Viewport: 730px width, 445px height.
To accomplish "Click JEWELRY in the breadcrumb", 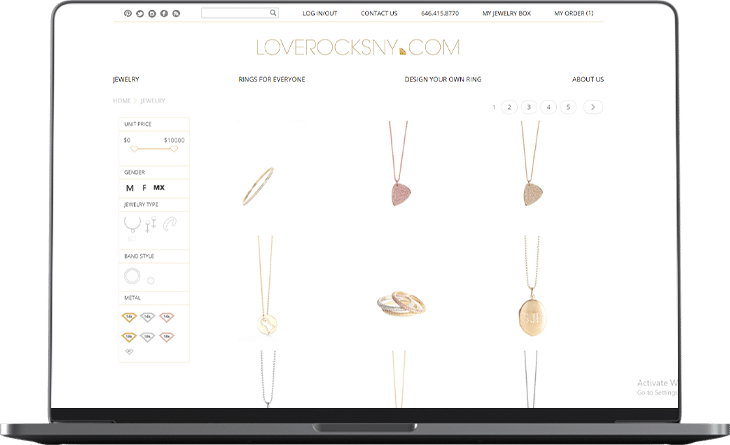I will pos(153,101).
